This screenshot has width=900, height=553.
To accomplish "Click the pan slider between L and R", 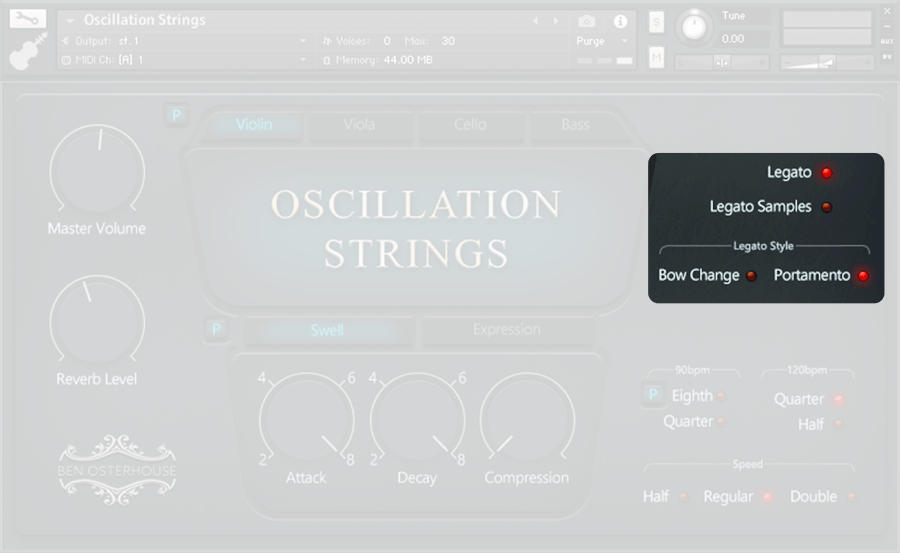I will coord(721,62).
